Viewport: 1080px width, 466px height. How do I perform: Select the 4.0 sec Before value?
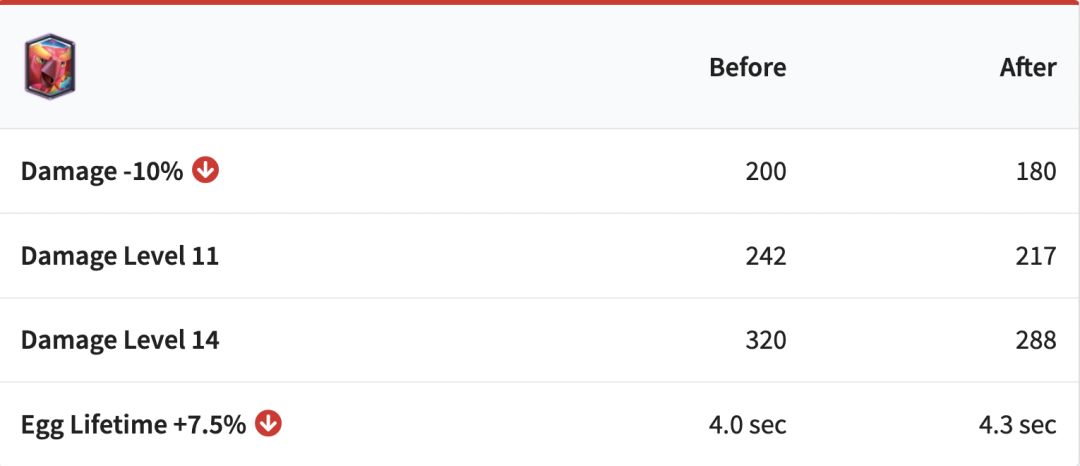(747, 425)
